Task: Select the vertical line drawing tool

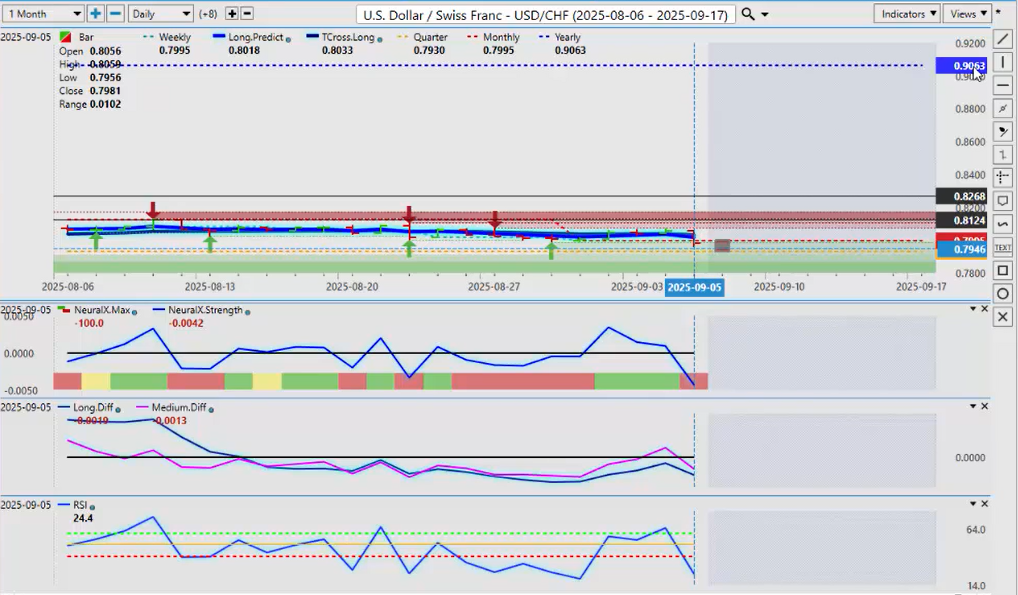Action: click(x=1004, y=62)
